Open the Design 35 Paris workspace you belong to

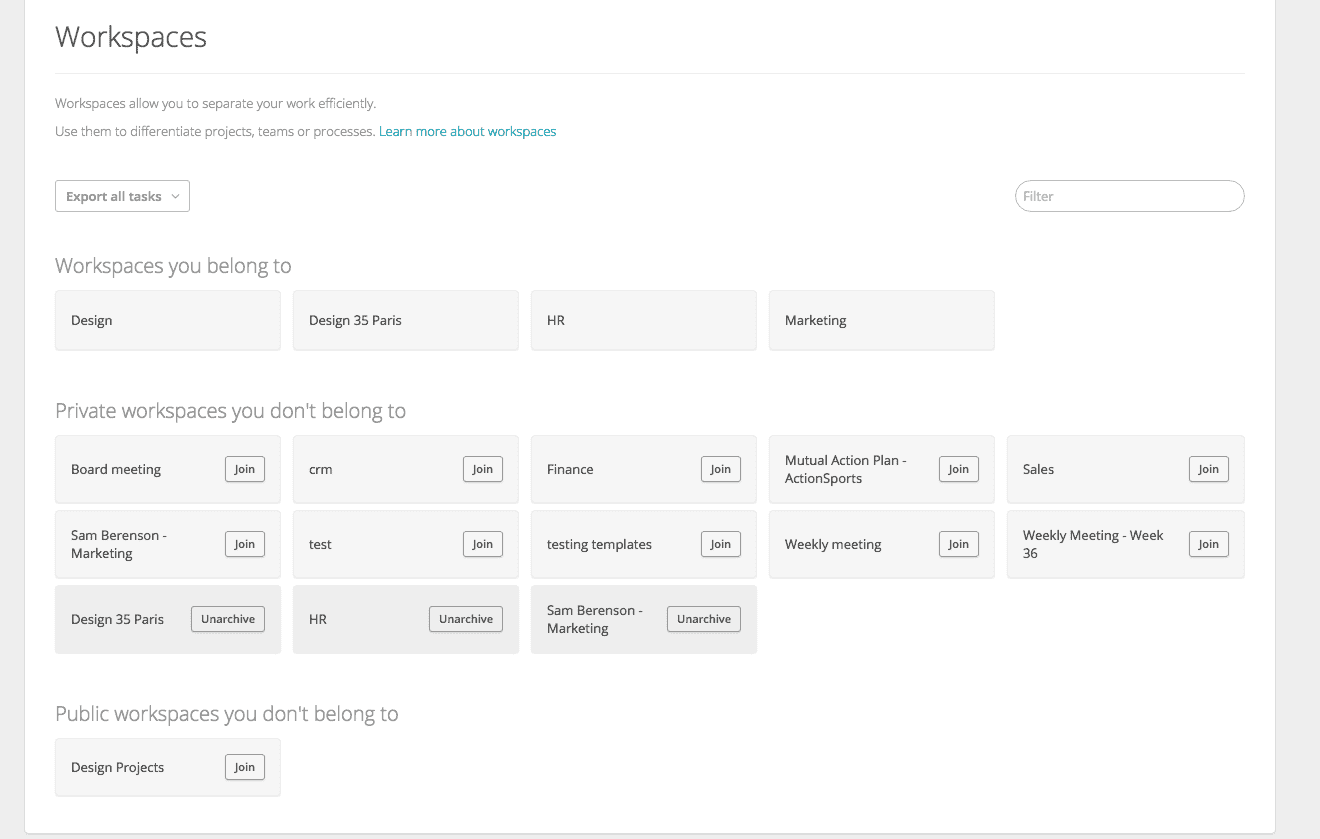(x=405, y=320)
